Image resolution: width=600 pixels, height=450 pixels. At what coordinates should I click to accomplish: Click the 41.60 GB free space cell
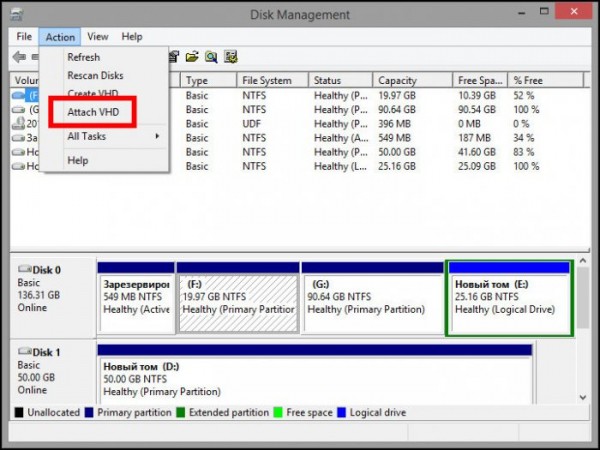[477, 152]
